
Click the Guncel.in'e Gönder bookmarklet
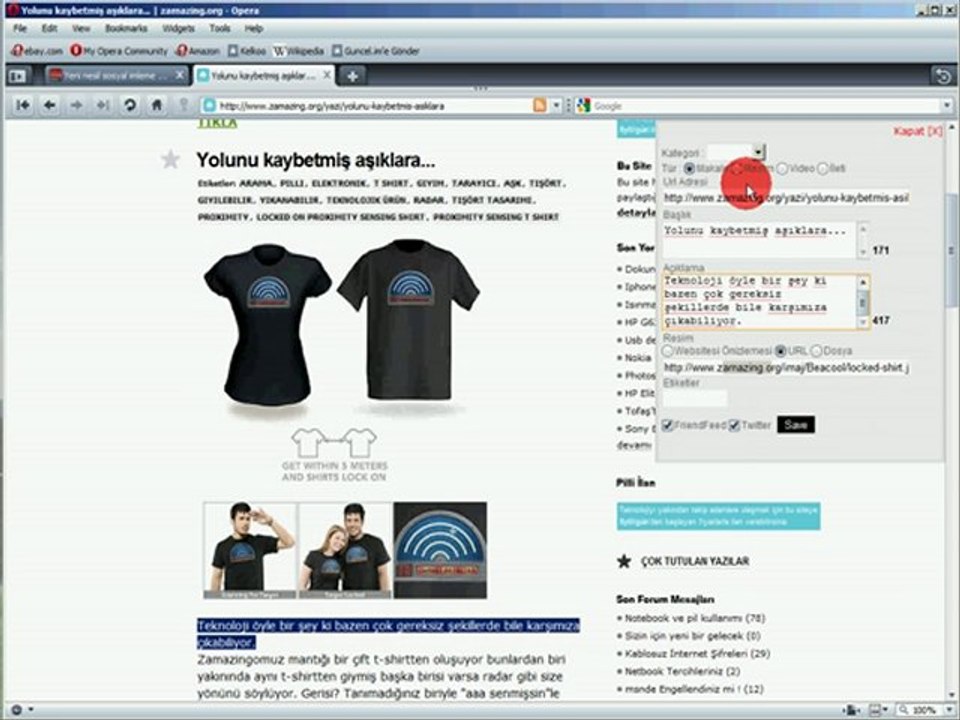[x=375, y=51]
